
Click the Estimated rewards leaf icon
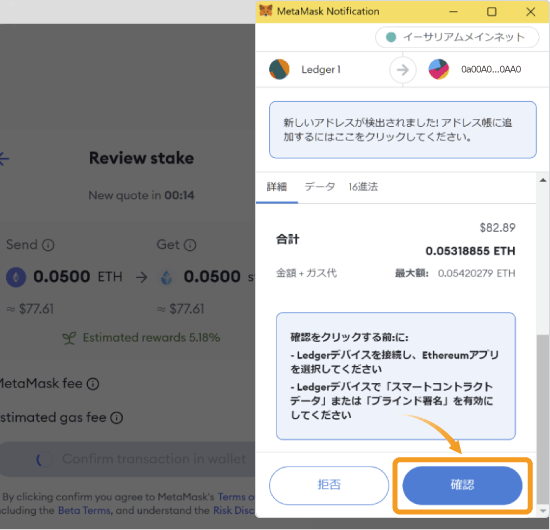(69, 338)
